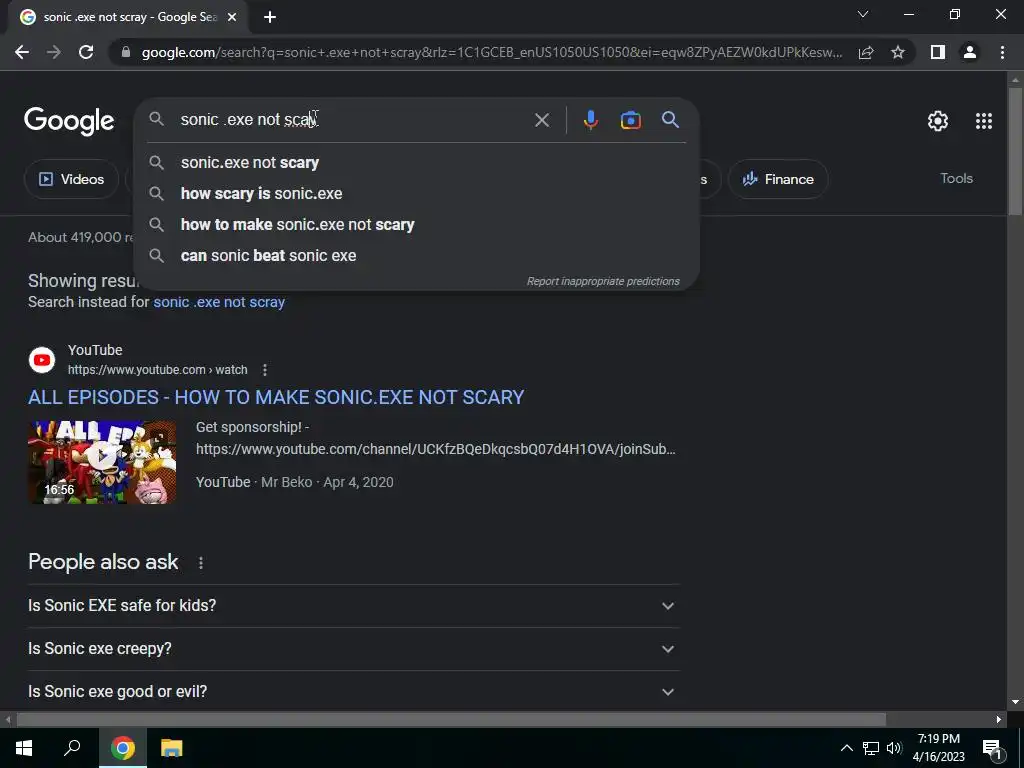Open Chrome's three-dot menu
This screenshot has width=1024, height=768.
tap(1002, 52)
